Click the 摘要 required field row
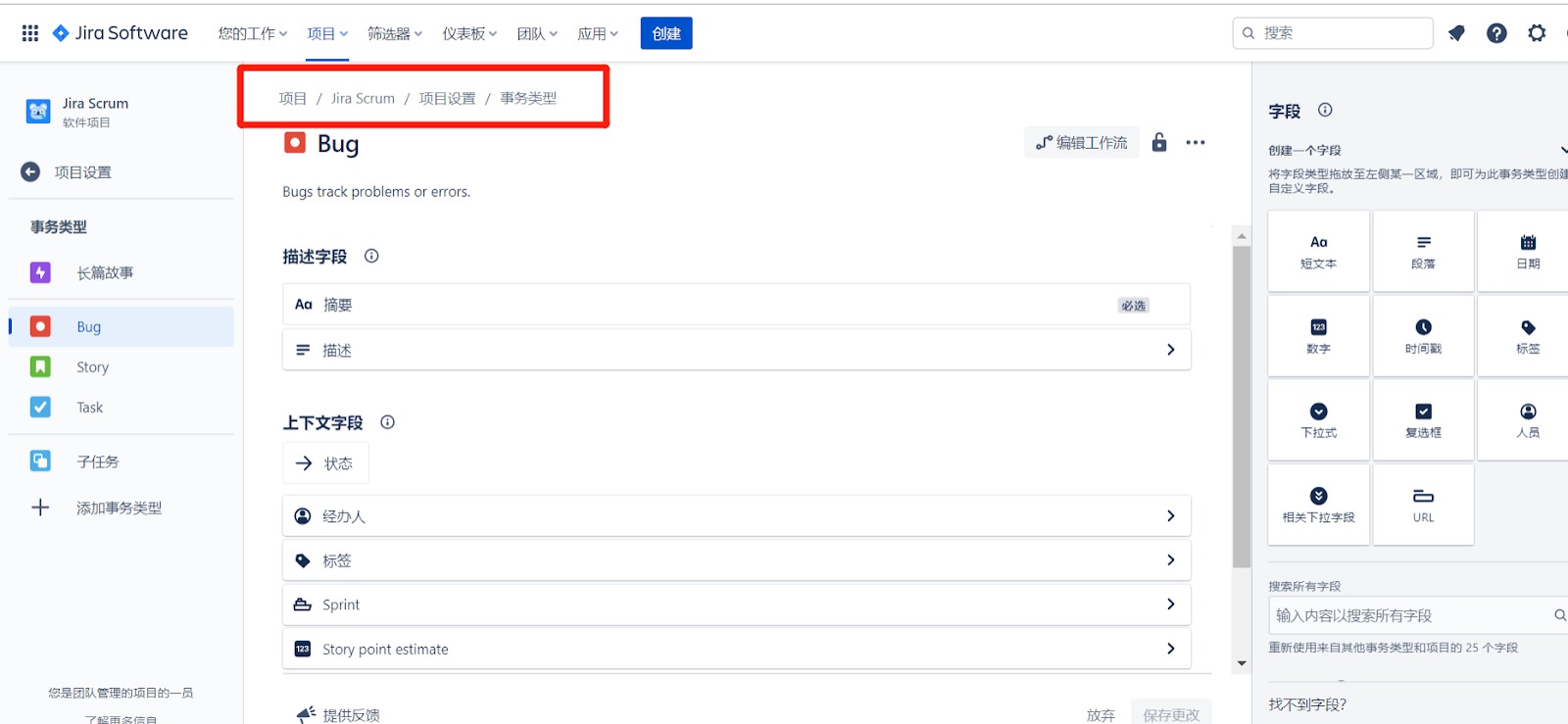Viewport: 1568px width, 724px height. [x=737, y=305]
